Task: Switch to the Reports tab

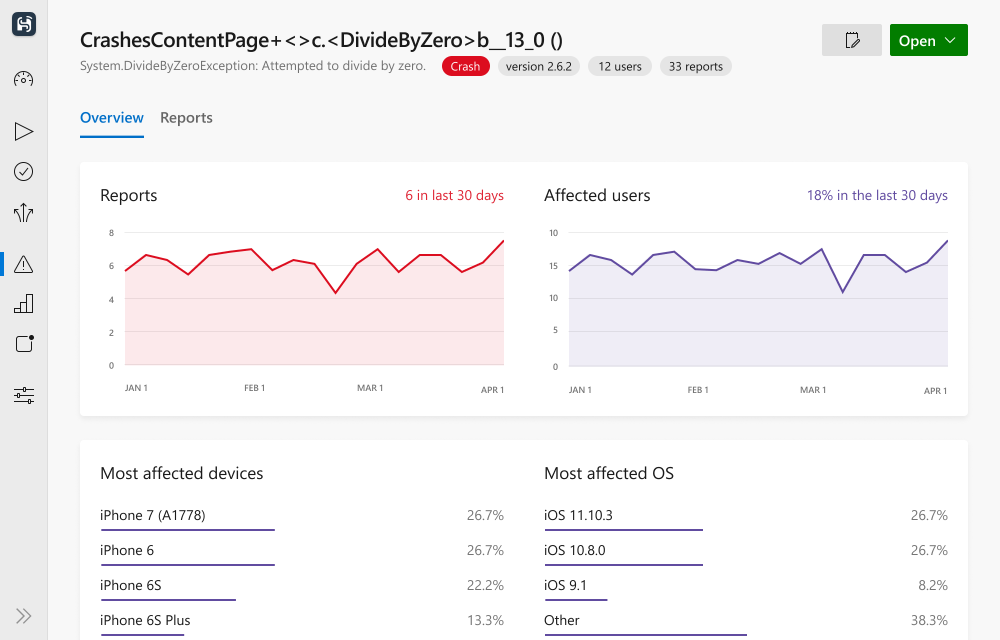Action: [186, 117]
